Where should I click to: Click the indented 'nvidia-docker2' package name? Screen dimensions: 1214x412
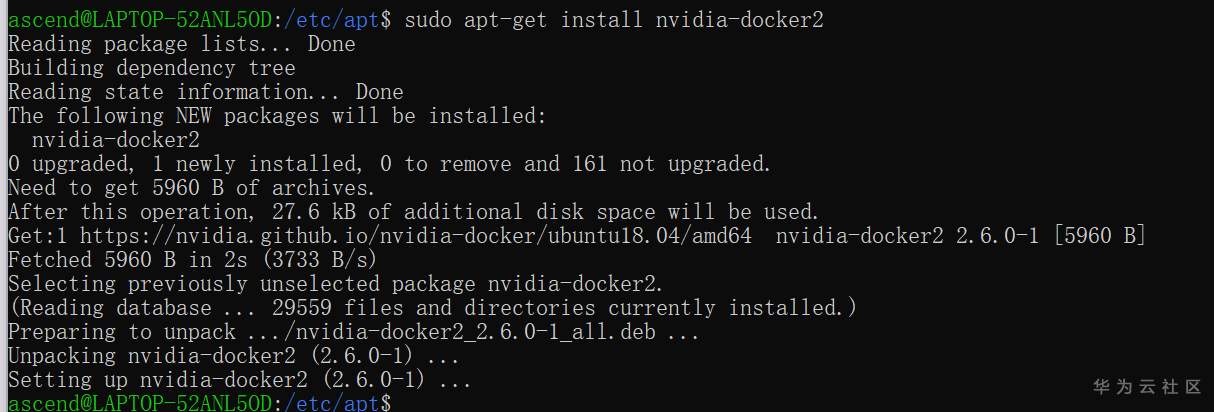115,140
